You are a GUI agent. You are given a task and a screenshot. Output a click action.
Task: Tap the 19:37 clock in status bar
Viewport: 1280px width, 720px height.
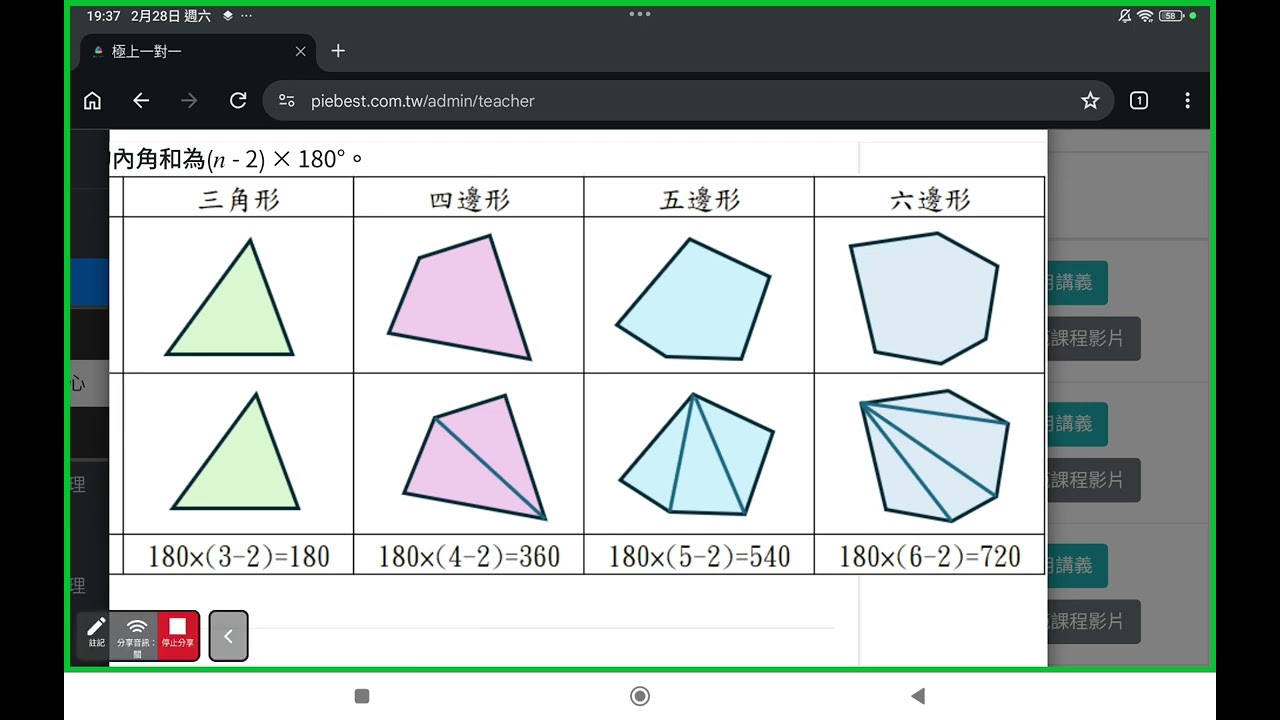pyautogui.click(x=103, y=16)
